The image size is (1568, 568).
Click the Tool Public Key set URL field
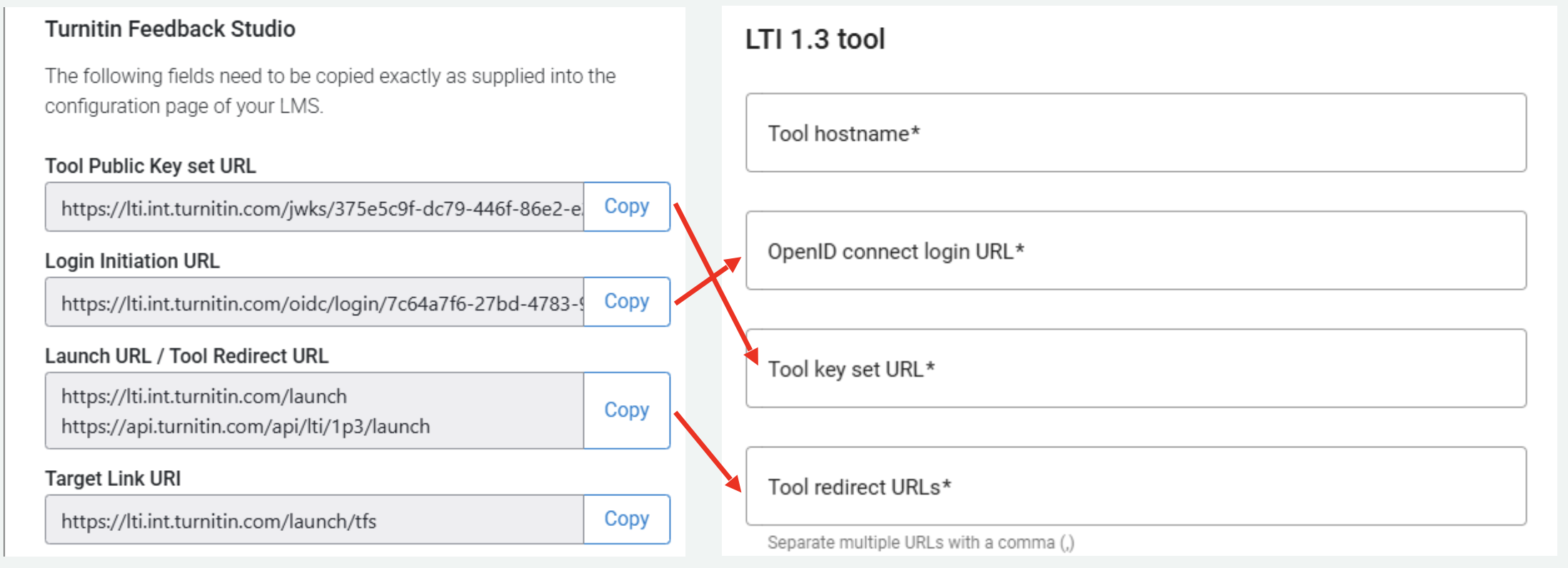click(315, 207)
